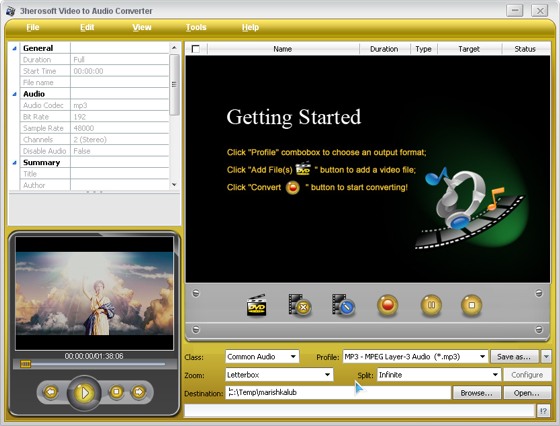Screen dimensions: 560x426
Task: Start converting with the red Convert button
Action: coord(388,305)
